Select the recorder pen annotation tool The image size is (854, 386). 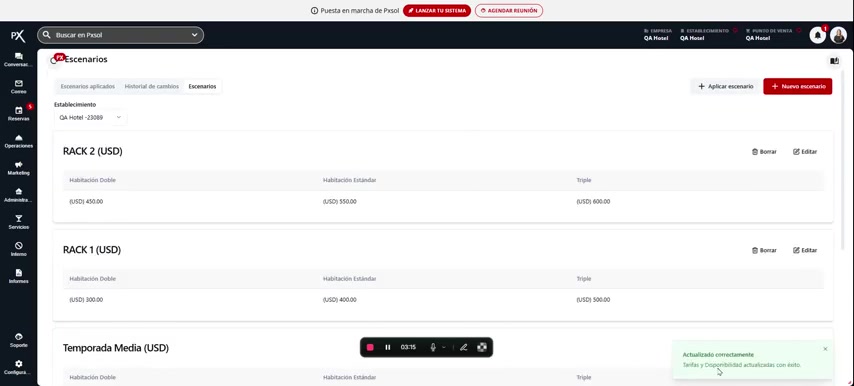pyautogui.click(x=463, y=347)
